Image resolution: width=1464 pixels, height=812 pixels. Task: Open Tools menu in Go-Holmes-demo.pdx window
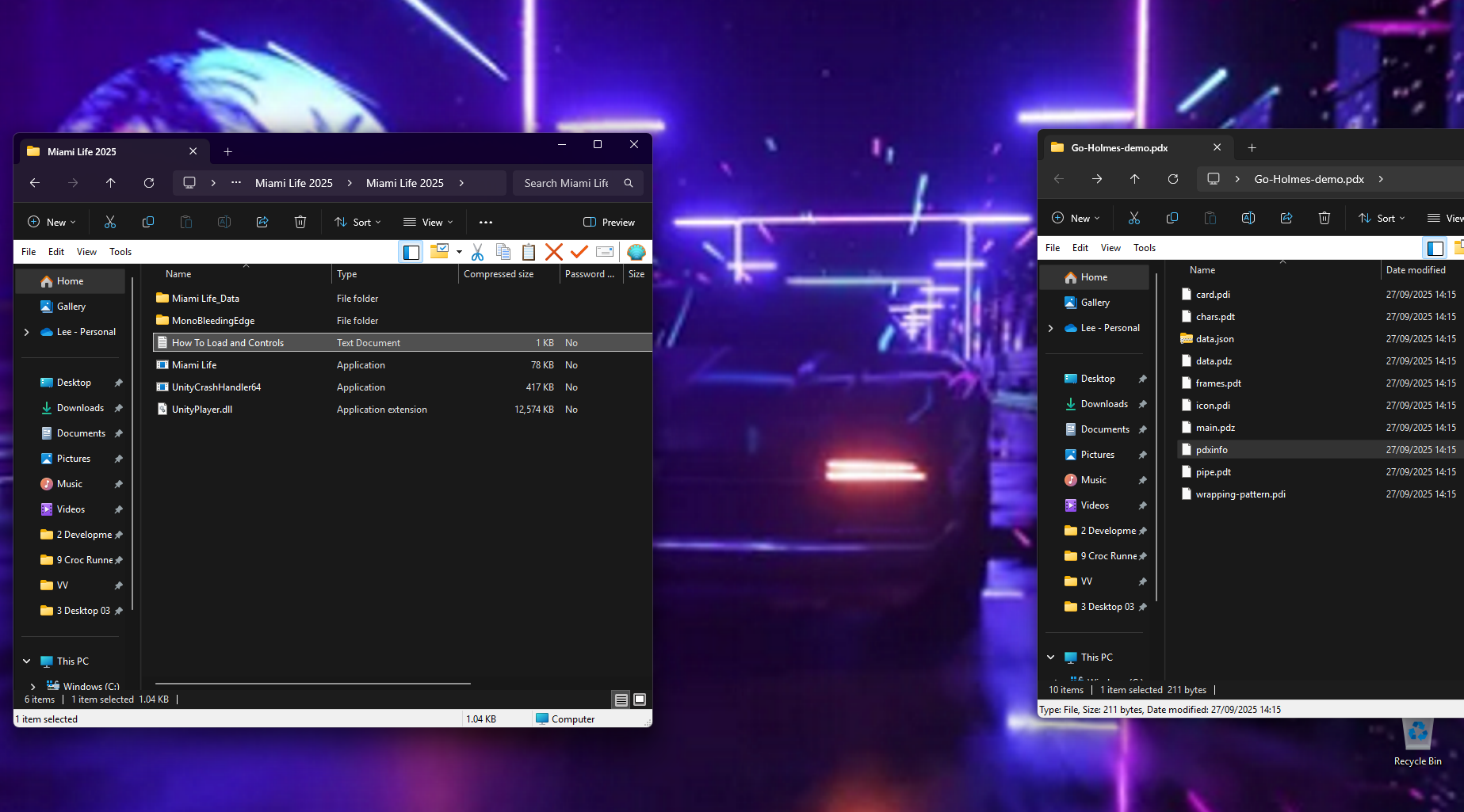point(1145,248)
